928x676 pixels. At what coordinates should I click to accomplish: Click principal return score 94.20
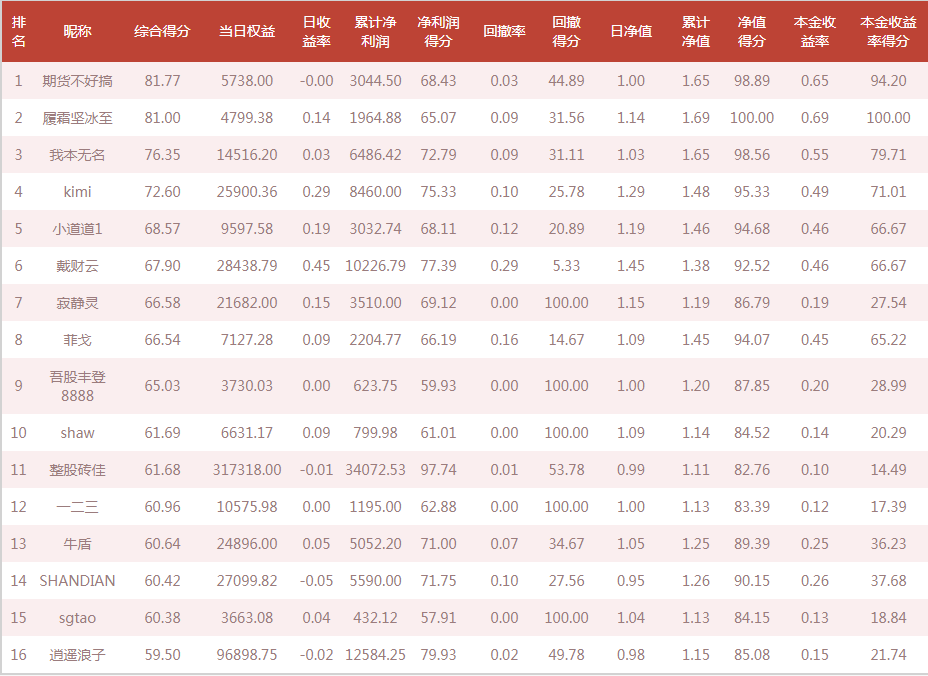pyautogui.click(x=888, y=81)
